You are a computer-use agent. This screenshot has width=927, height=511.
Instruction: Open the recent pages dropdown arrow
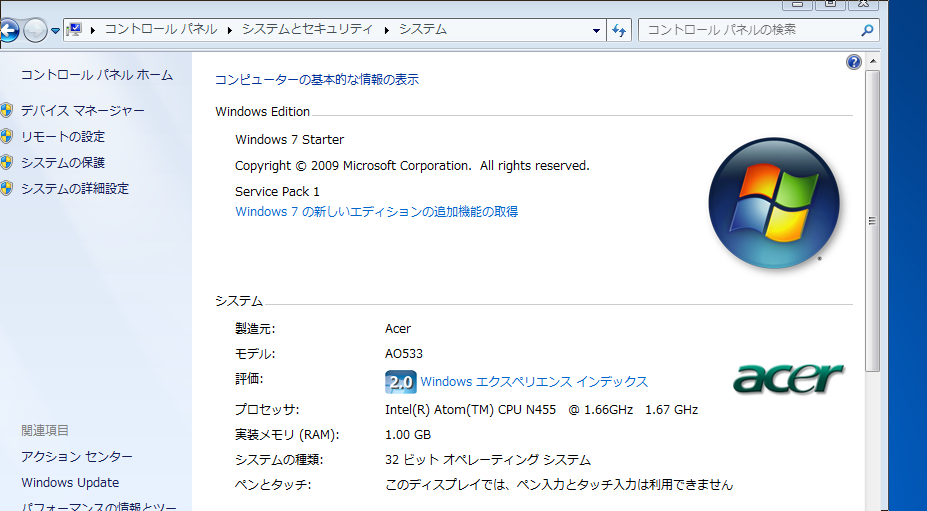55,30
